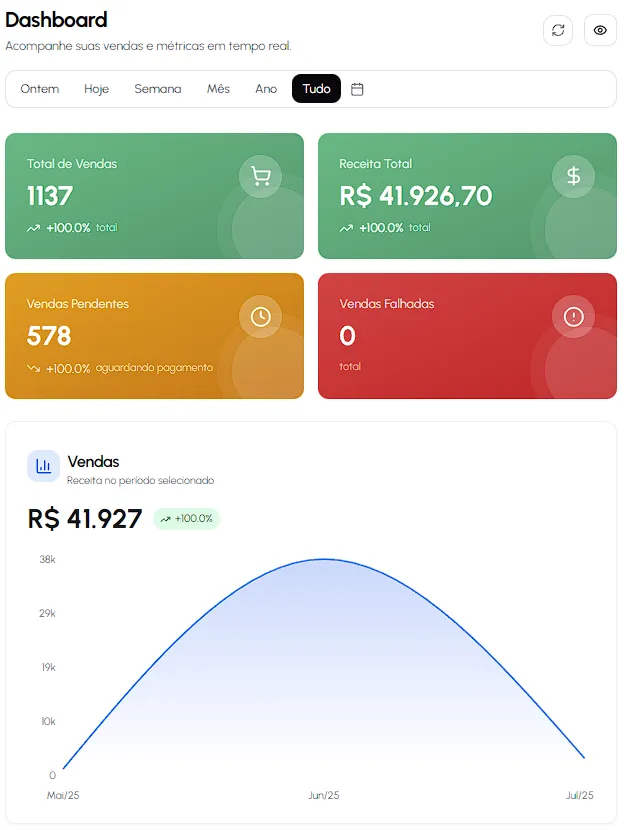Switch to the Ano tab
Viewport: 627px width, 830px height.
click(x=266, y=89)
